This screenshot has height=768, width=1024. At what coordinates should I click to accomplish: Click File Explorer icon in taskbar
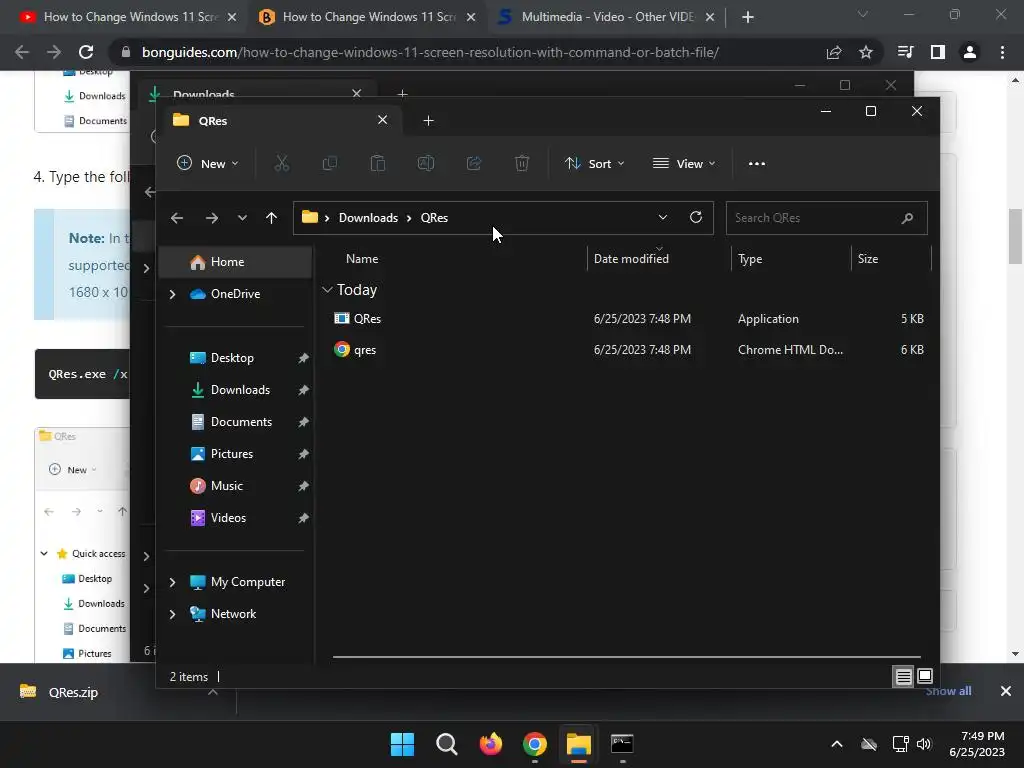579,744
